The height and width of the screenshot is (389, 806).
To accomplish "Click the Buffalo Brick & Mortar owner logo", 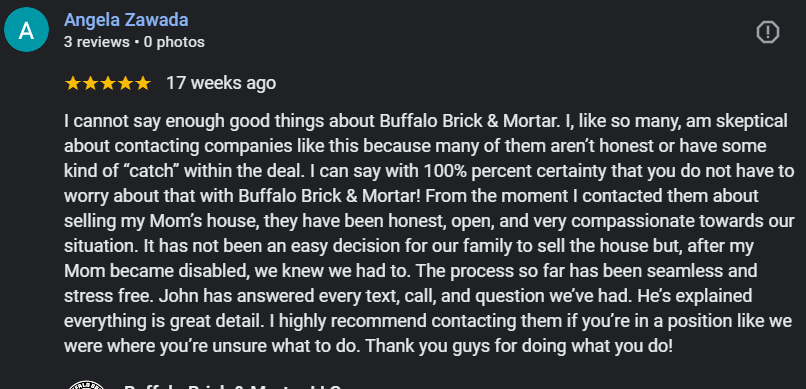I will tap(86, 385).
